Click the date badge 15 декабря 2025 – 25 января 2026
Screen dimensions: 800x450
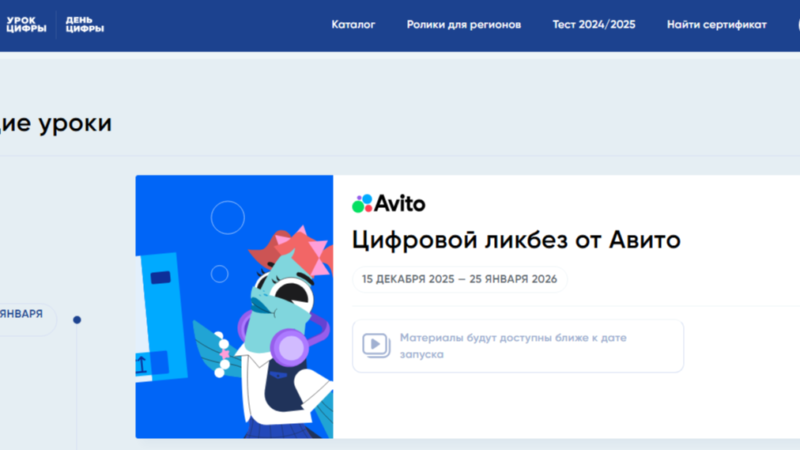(x=459, y=279)
